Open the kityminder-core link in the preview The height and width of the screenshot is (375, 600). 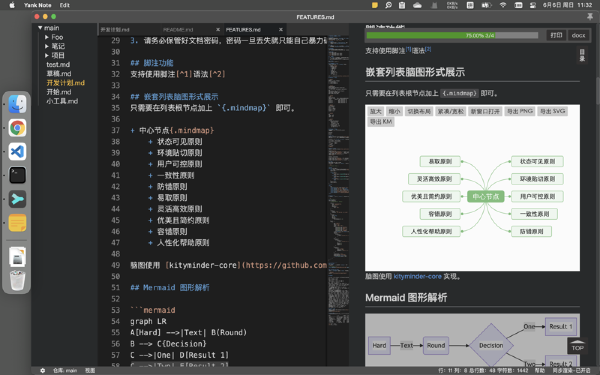417,276
